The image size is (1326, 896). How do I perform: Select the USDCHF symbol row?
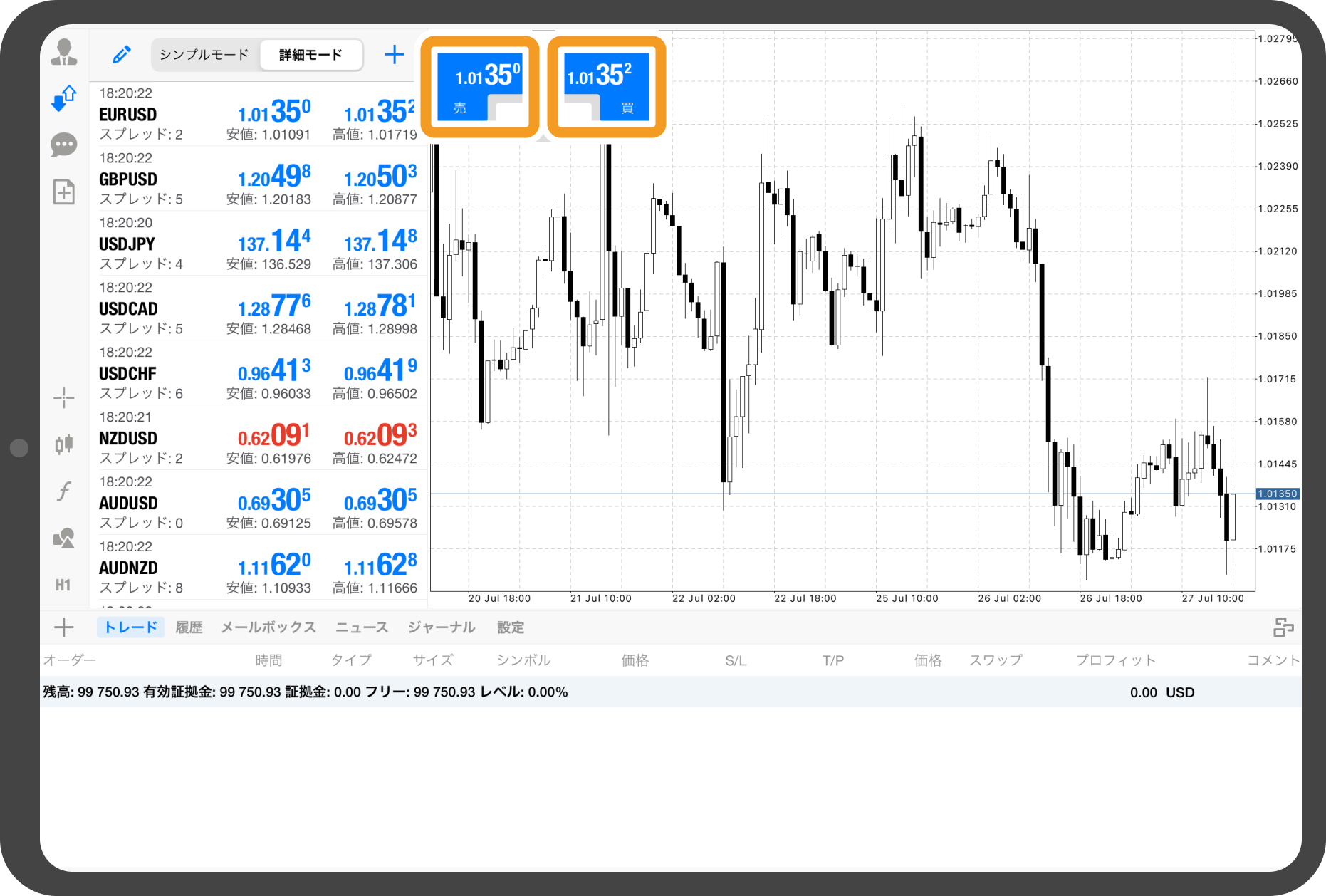(260, 373)
